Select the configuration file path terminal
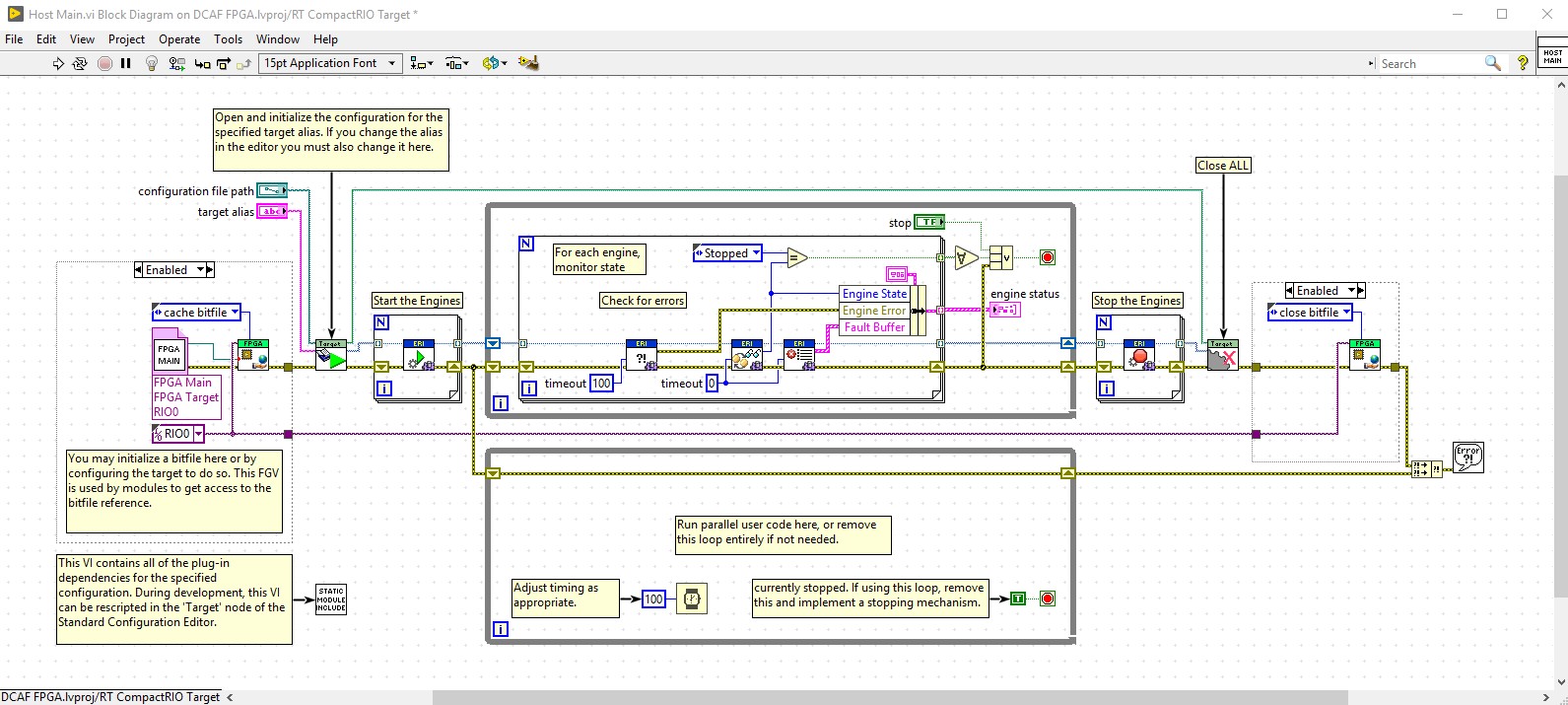1568x705 pixels. [272, 190]
